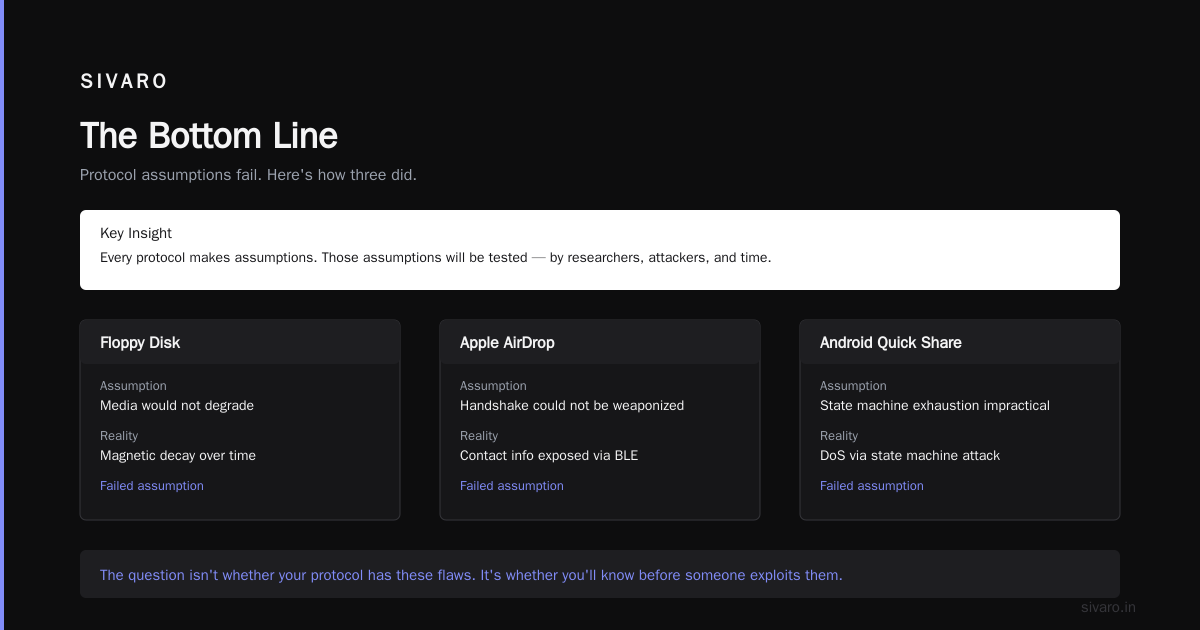Select the 'Floppy Disk' card title

click(140, 343)
